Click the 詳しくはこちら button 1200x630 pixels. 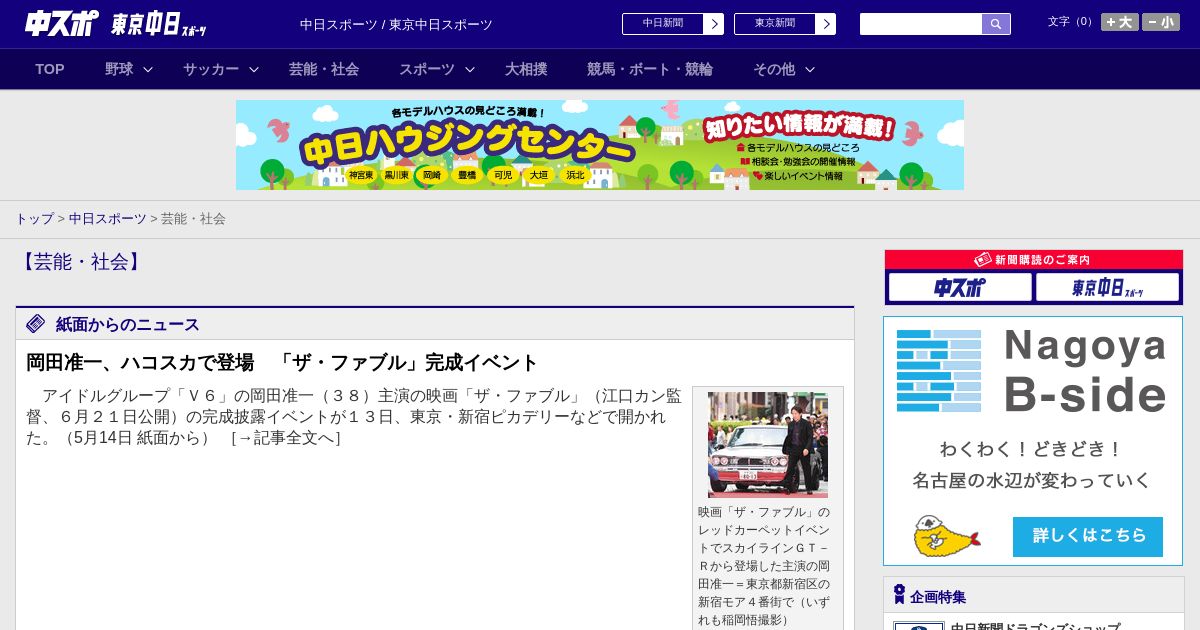click(x=1088, y=536)
